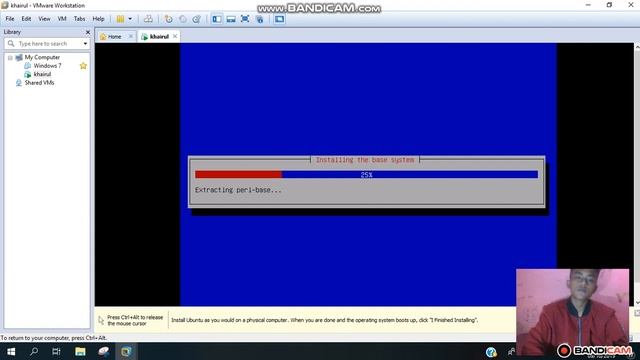Open the VM menu
The width and height of the screenshot is (640, 360).
[x=62, y=19]
